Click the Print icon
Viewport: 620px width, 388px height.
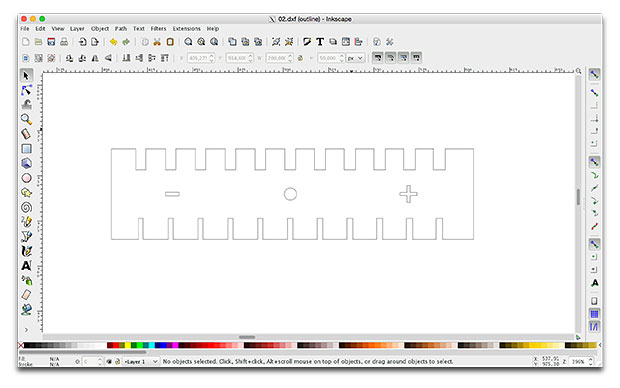tap(64, 42)
